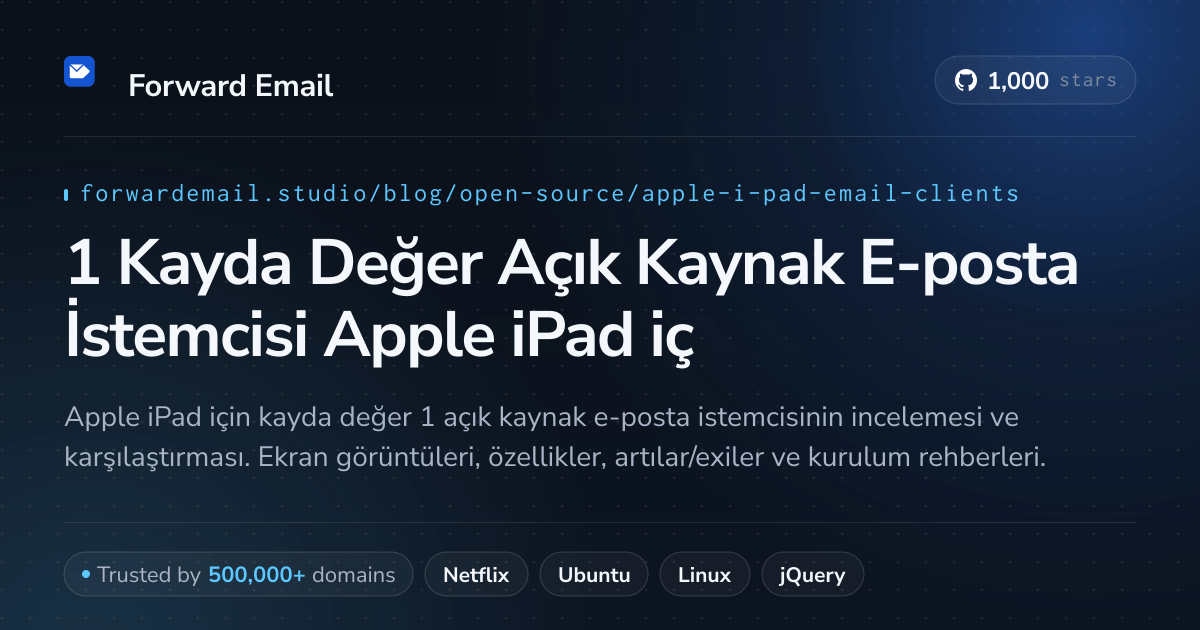Click the GitHub octocat icon
The image size is (1200, 630).
(x=966, y=81)
